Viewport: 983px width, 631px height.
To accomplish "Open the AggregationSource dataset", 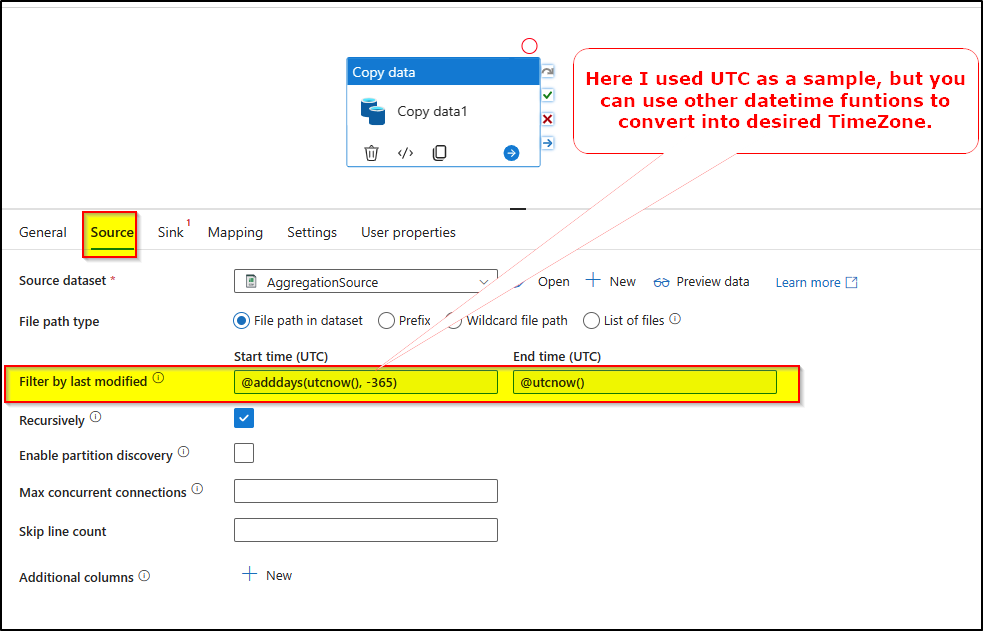I will [x=552, y=281].
